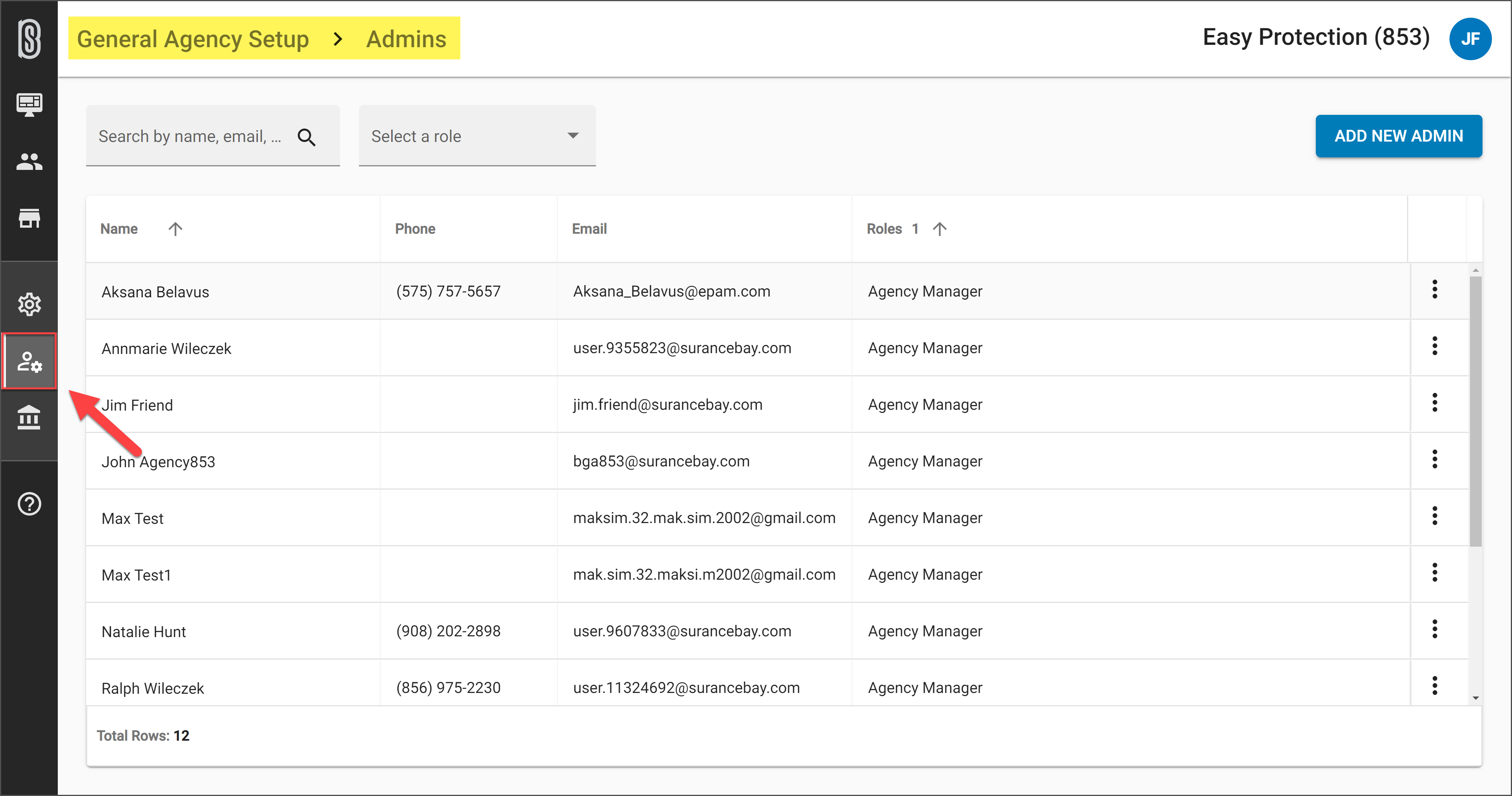Open the people group sidebar icon

(29, 161)
